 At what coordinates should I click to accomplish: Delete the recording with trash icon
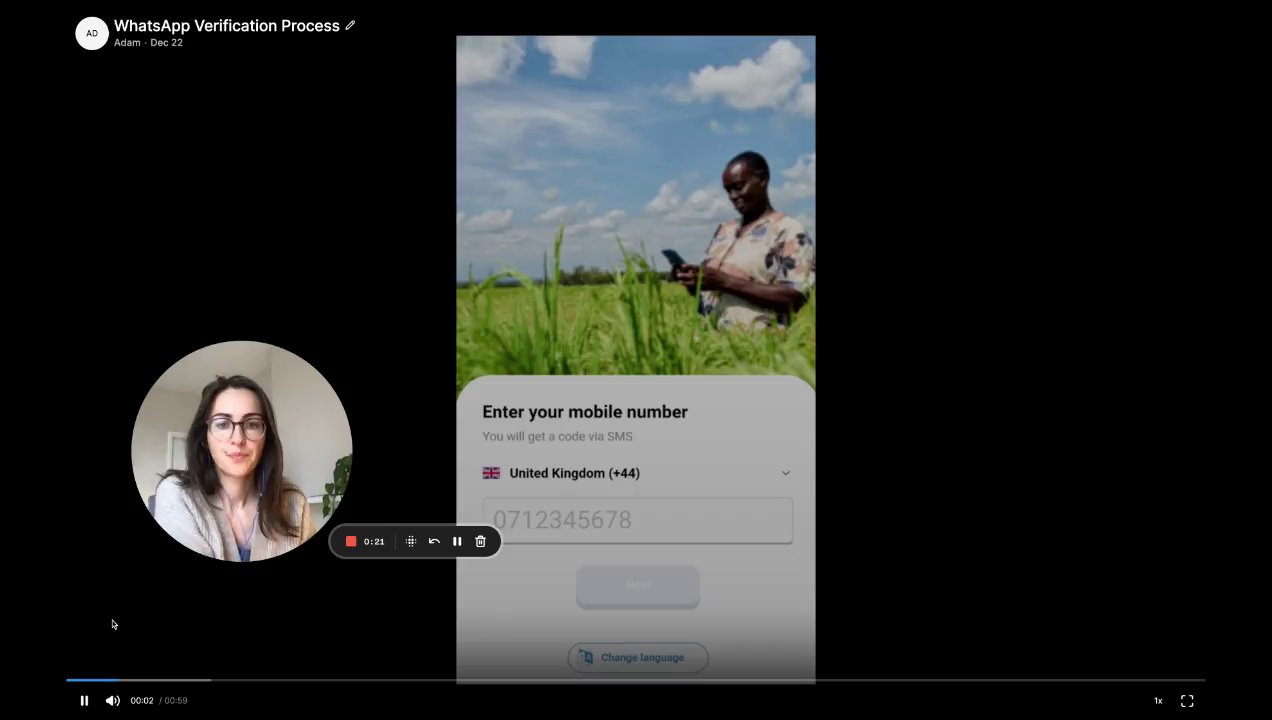[x=480, y=541]
